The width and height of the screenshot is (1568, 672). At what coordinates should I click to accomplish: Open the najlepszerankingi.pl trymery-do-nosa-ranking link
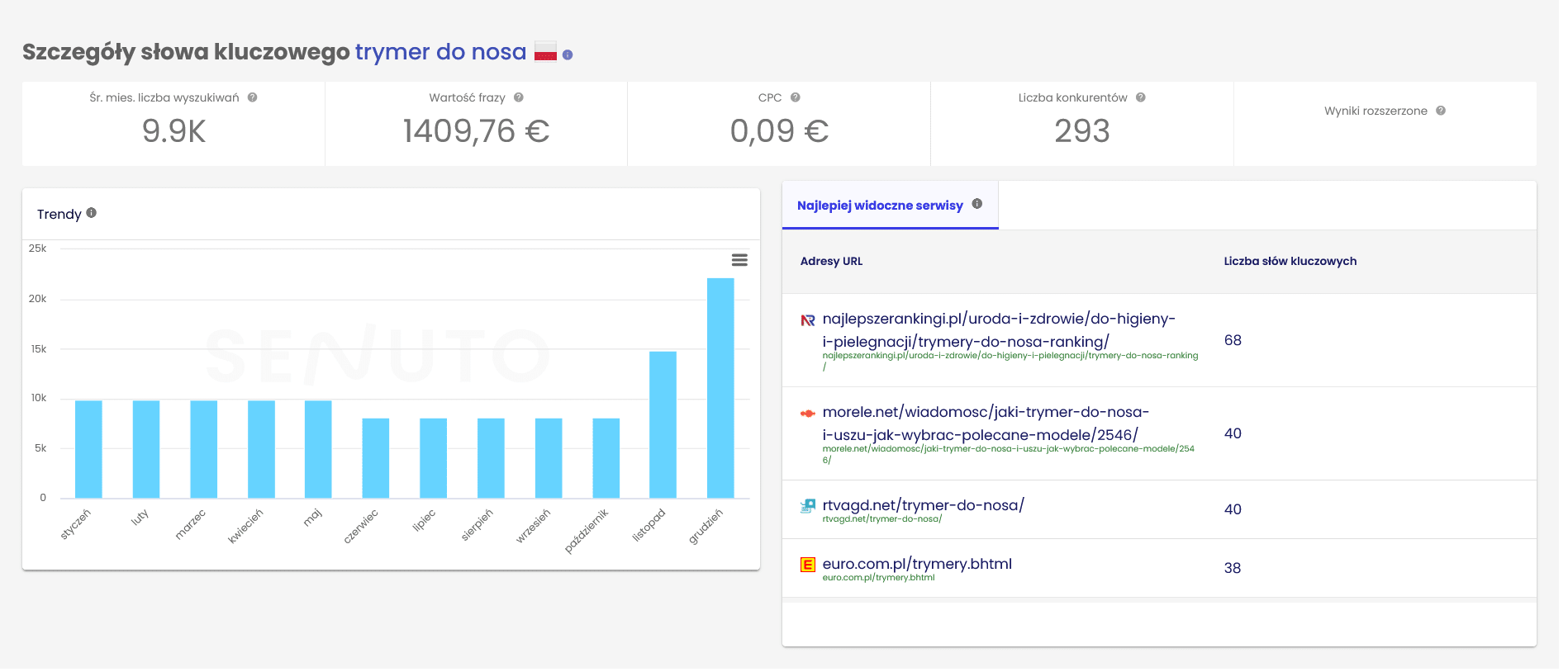tap(999, 330)
